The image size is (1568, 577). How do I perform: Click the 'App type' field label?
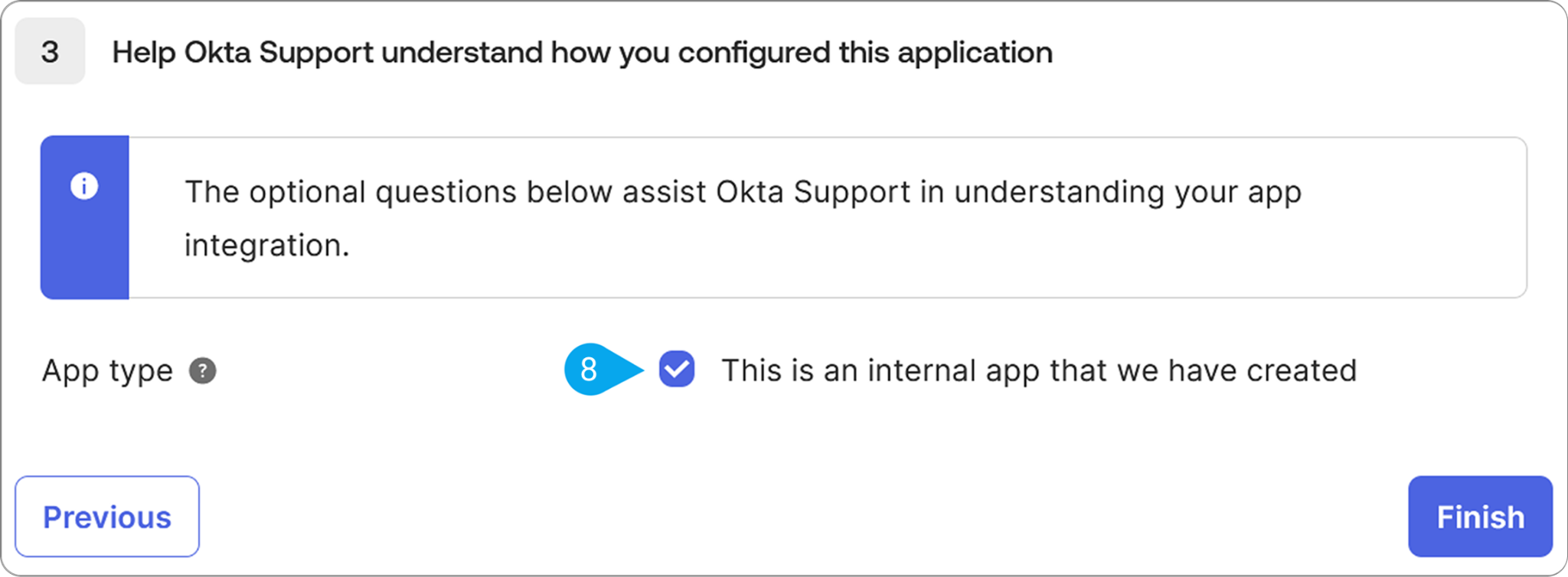[108, 371]
